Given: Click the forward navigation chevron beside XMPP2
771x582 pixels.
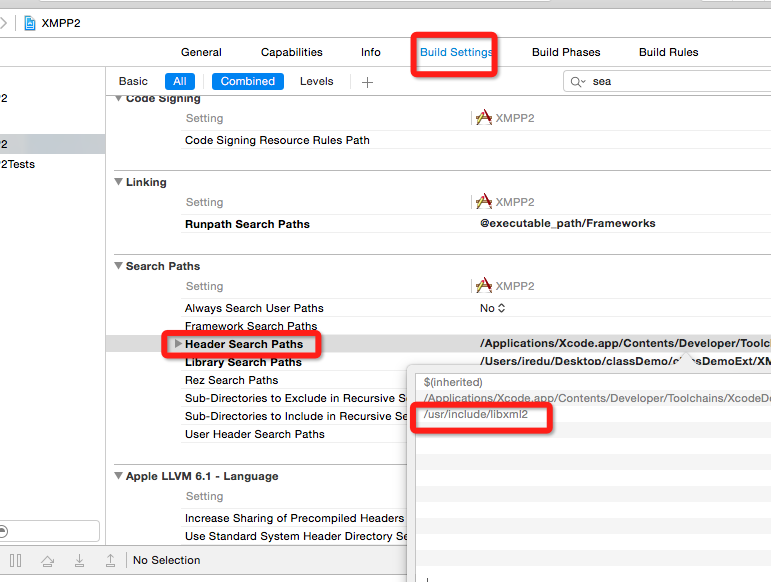Looking at the screenshot, I should point(3,23).
